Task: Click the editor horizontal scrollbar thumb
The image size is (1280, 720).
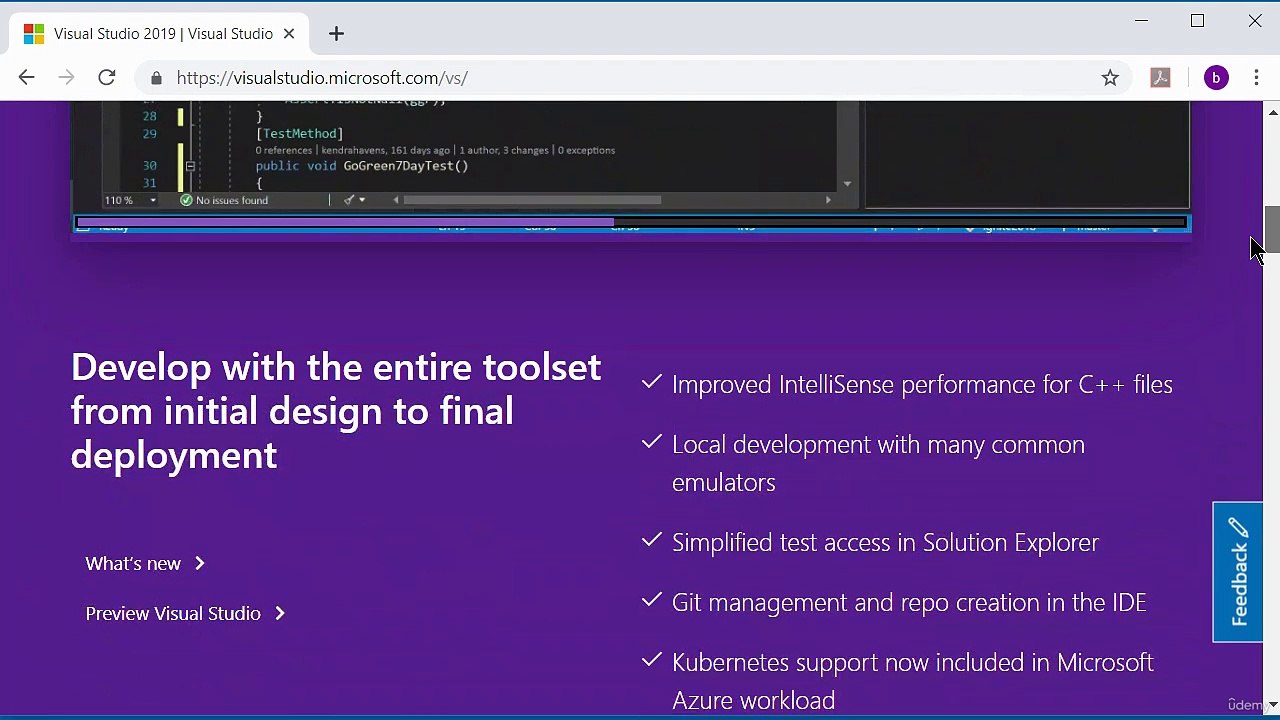Action: point(532,200)
